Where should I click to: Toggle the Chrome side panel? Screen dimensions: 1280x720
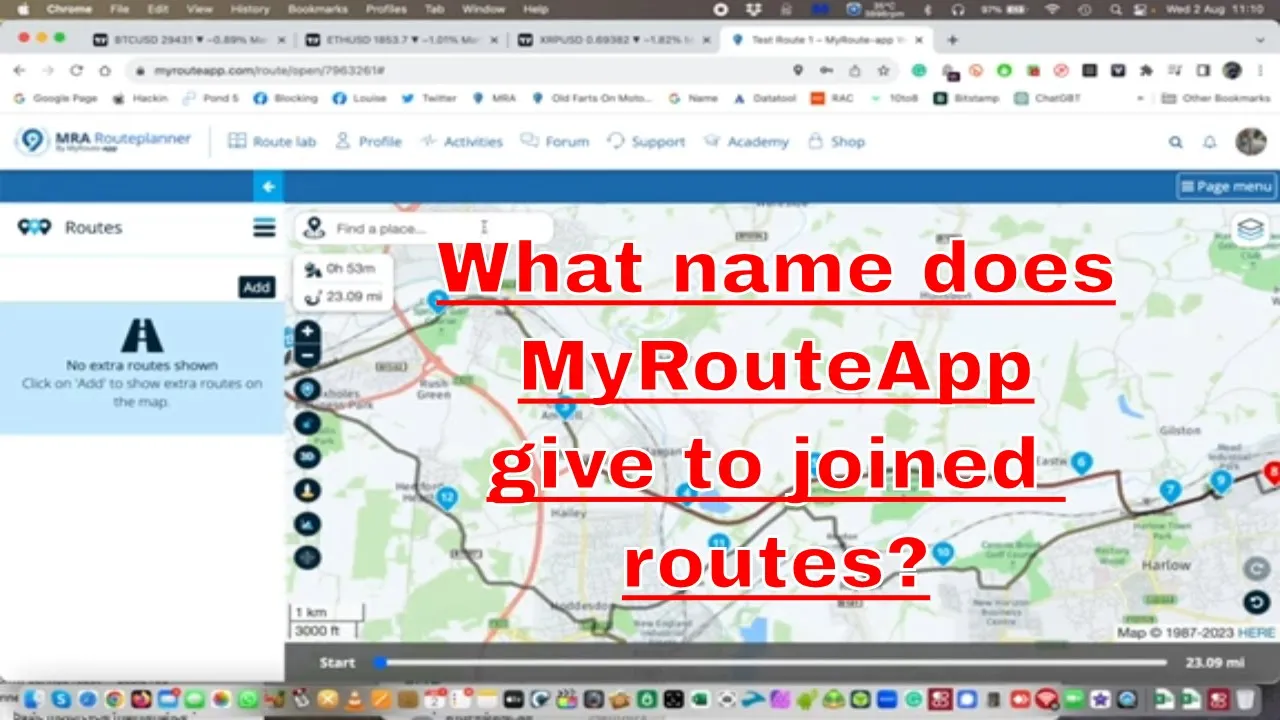[x=1203, y=71]
